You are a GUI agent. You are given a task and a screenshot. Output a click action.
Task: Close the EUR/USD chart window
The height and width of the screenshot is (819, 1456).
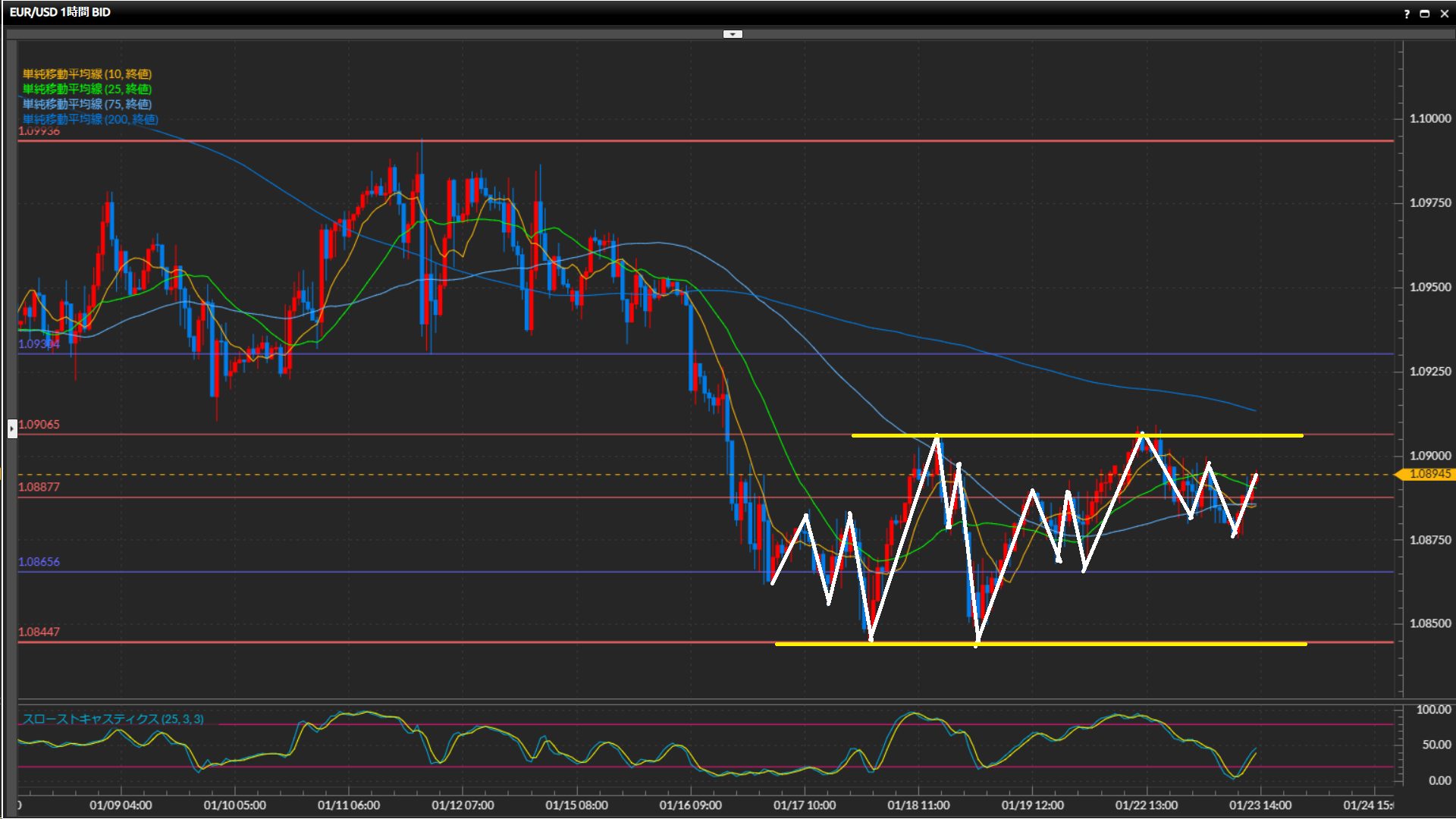(1444, 14)
